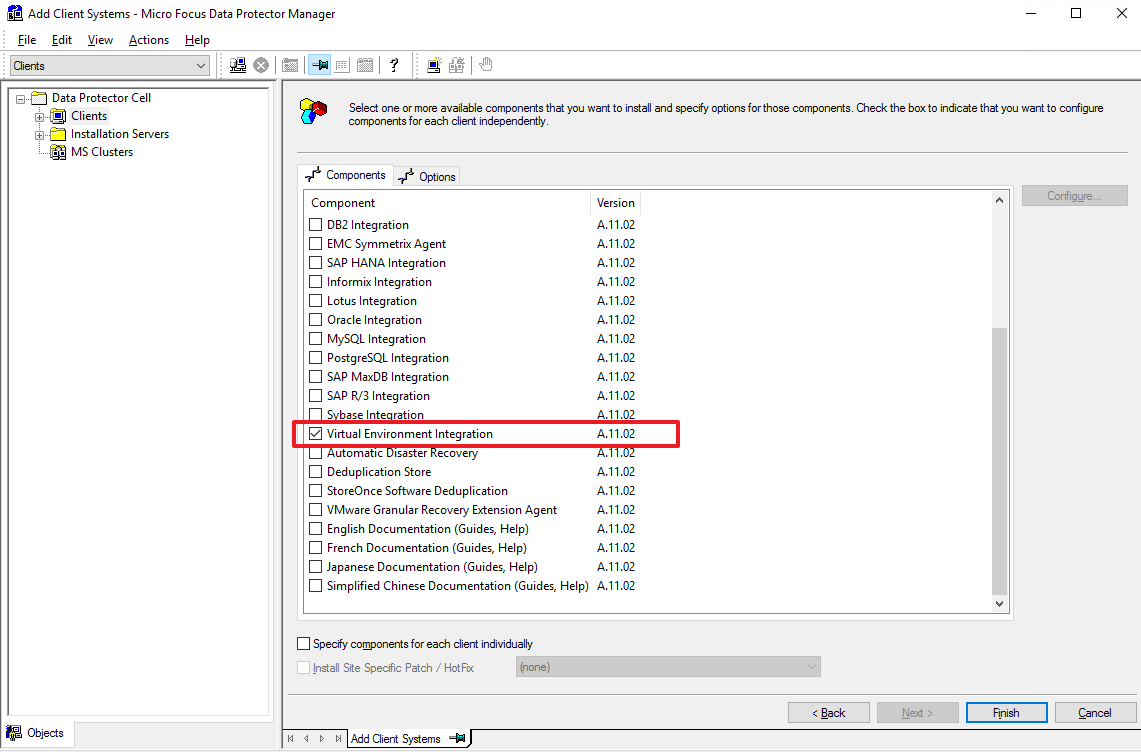The image size is (1141, 752).
Task: Click the greyed tabbed window toolbar icon
Action: point(365,66)
